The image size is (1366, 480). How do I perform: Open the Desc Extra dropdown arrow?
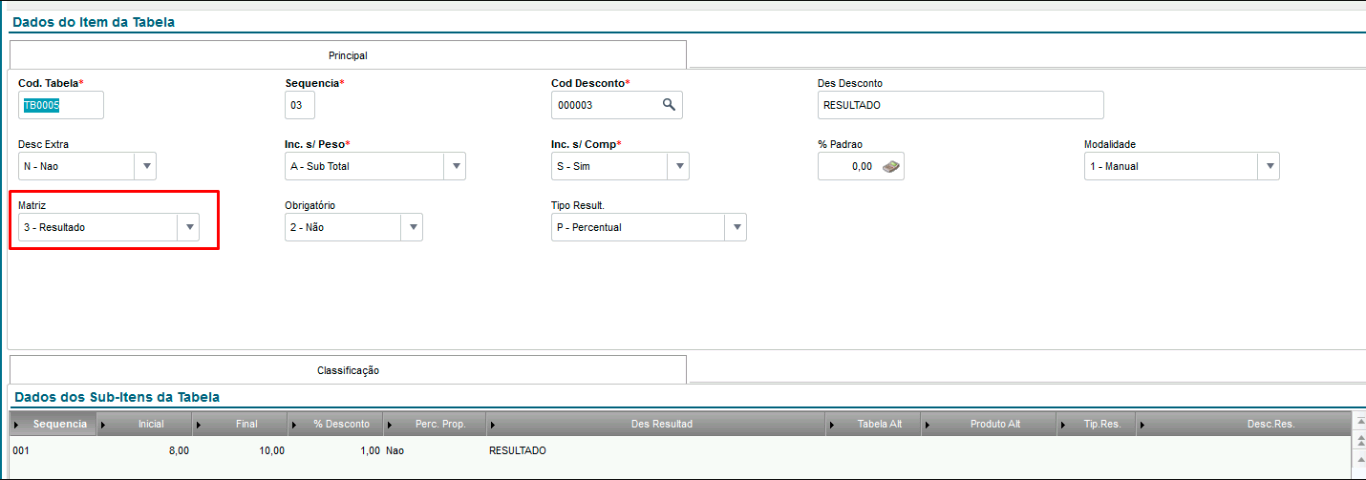[x=145, y=166]
